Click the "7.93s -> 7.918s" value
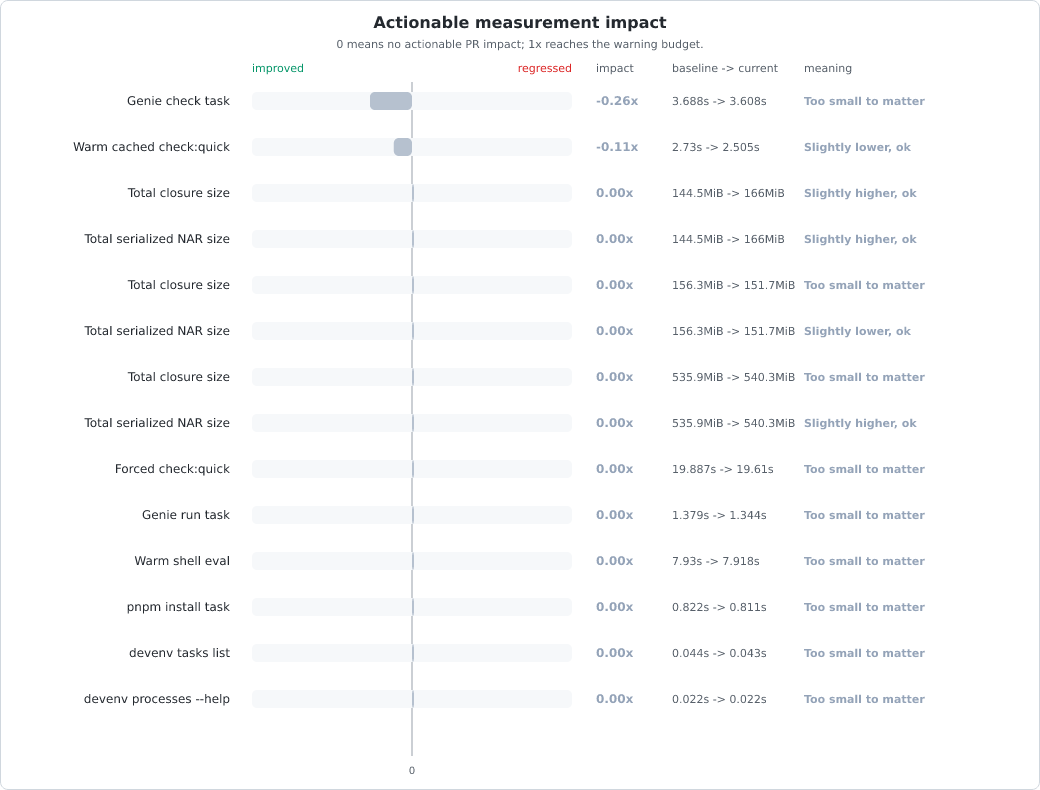 point(716,560)
